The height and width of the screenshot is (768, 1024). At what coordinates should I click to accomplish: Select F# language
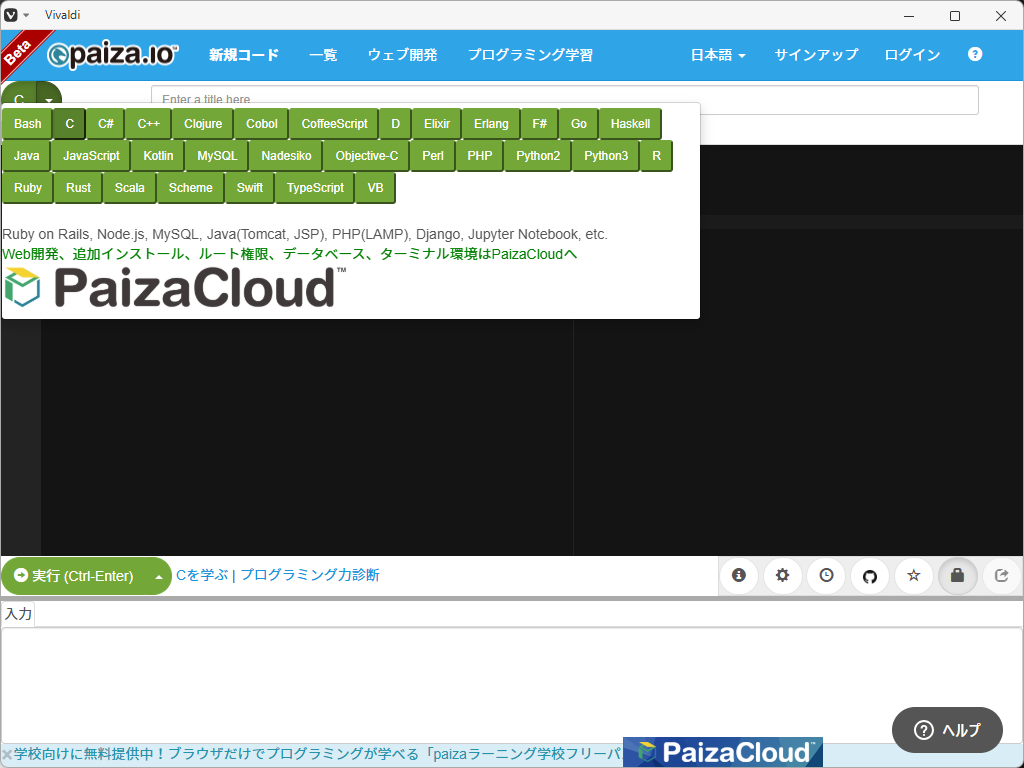[x=539, y=124]
